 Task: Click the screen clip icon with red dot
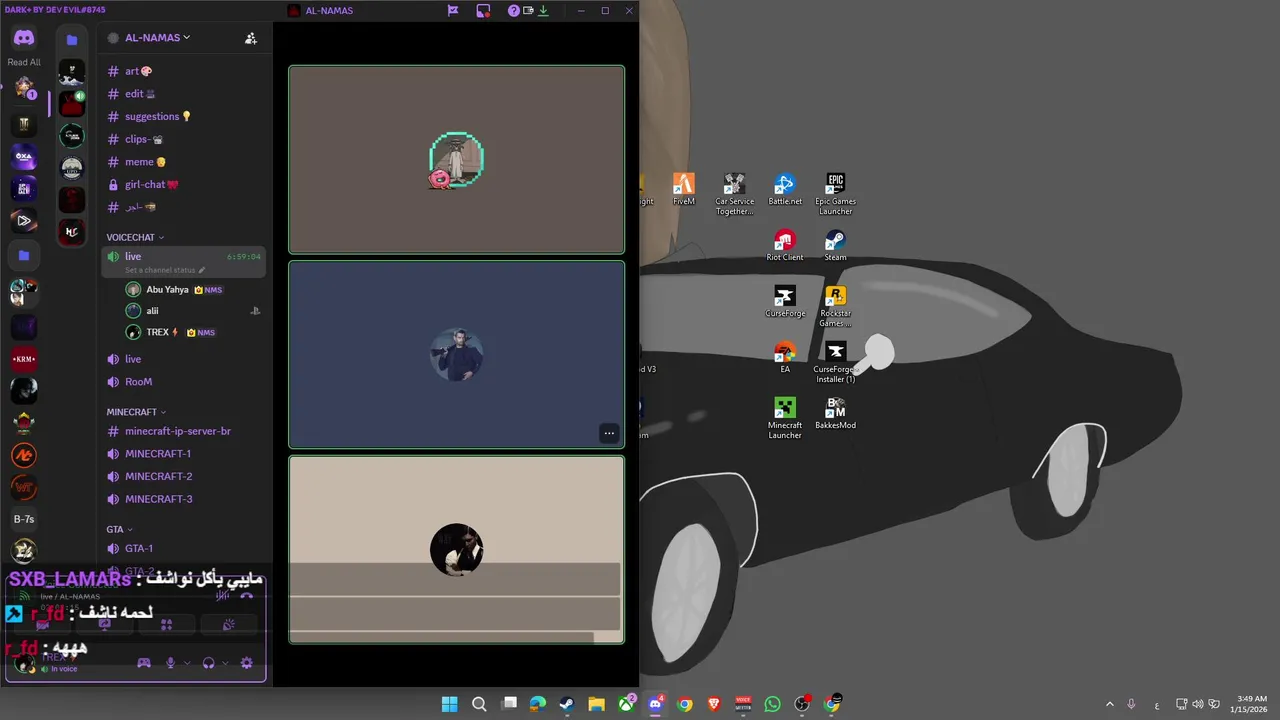coord(483,11)
